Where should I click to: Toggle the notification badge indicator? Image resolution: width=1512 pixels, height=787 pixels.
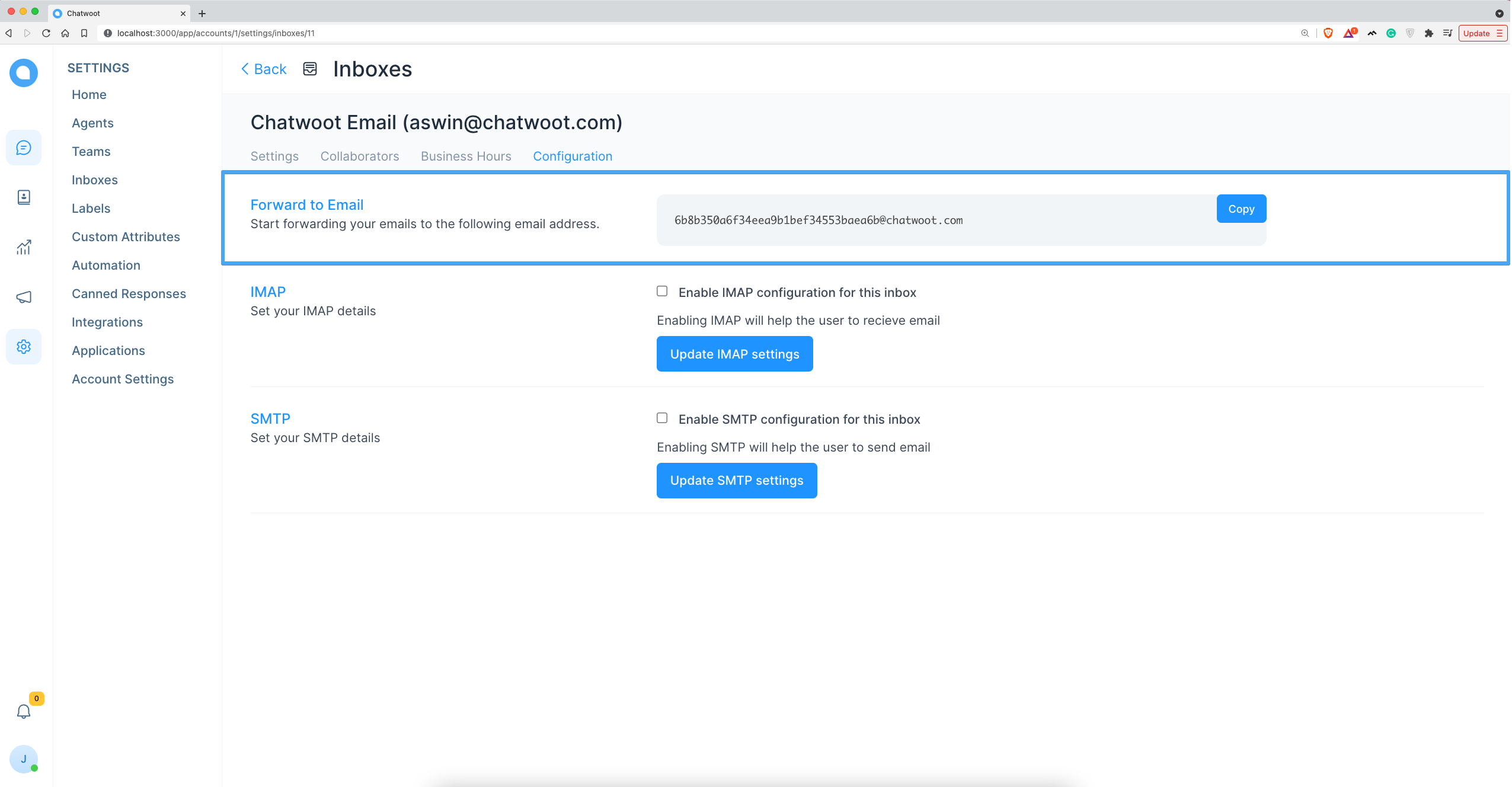[x=35, y=699]
